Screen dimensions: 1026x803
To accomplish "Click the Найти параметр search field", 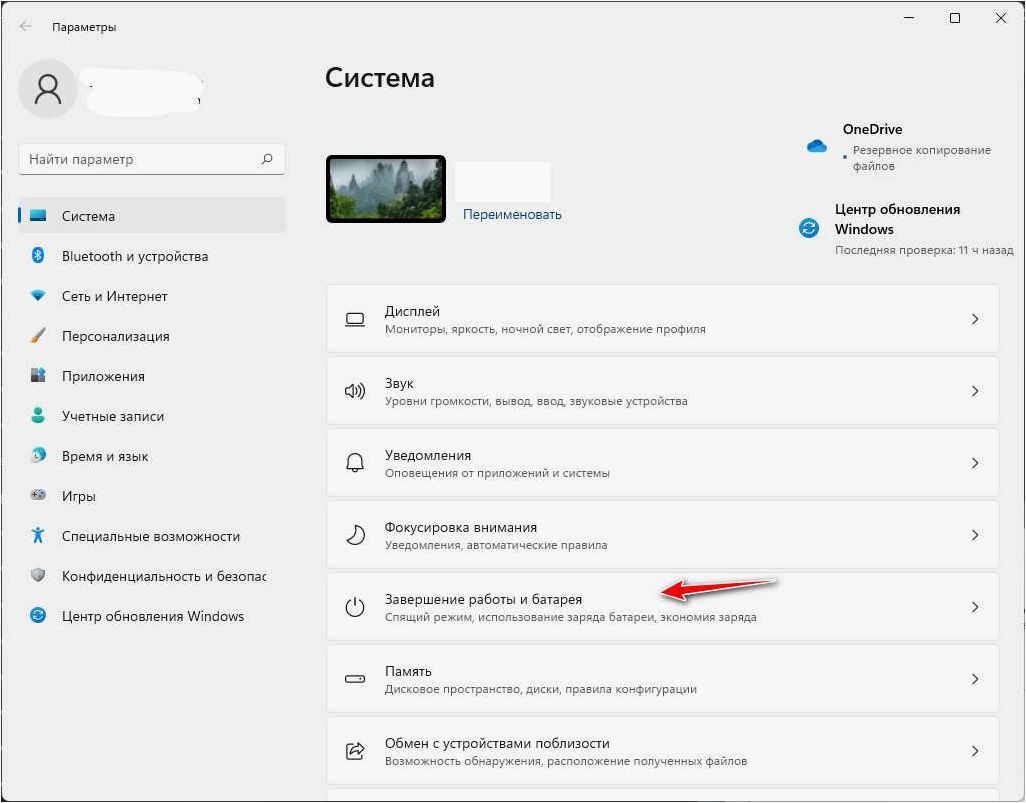I will [x=152, y=159].
